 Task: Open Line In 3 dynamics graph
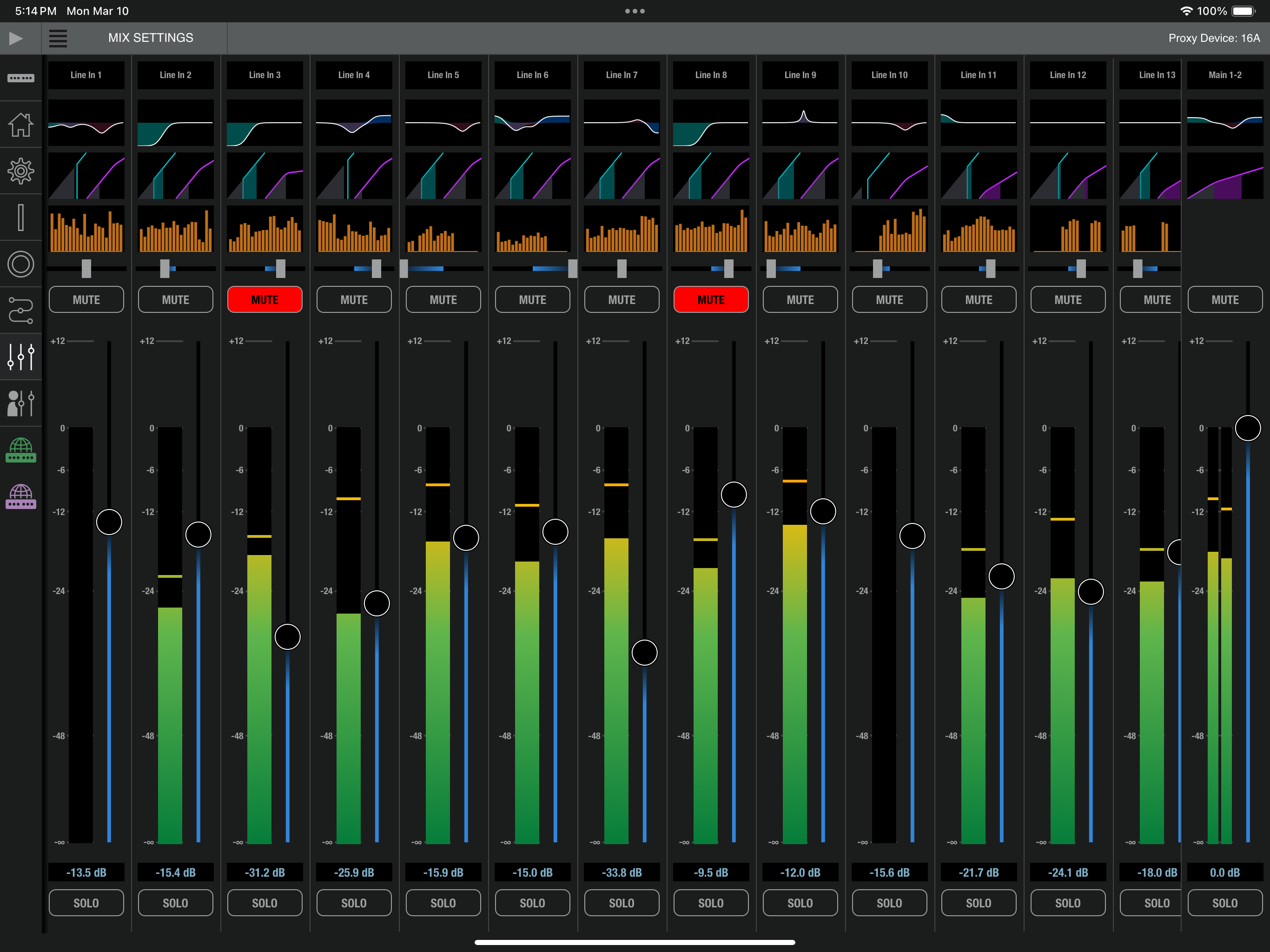(x=265, y=176)
